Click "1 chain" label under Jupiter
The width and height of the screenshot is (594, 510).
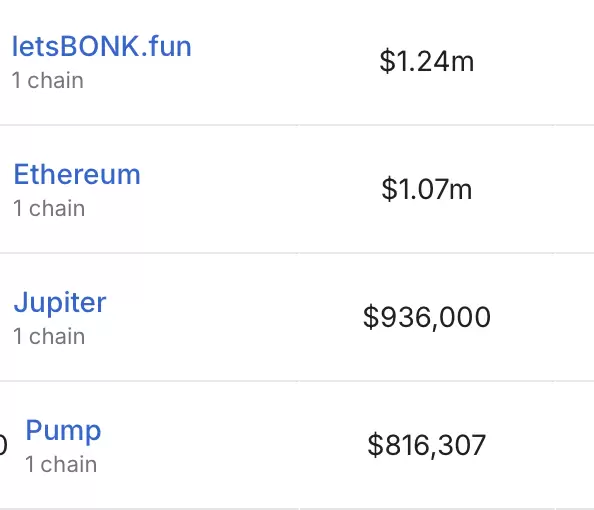pyautogui.click(x=49, y=336)
